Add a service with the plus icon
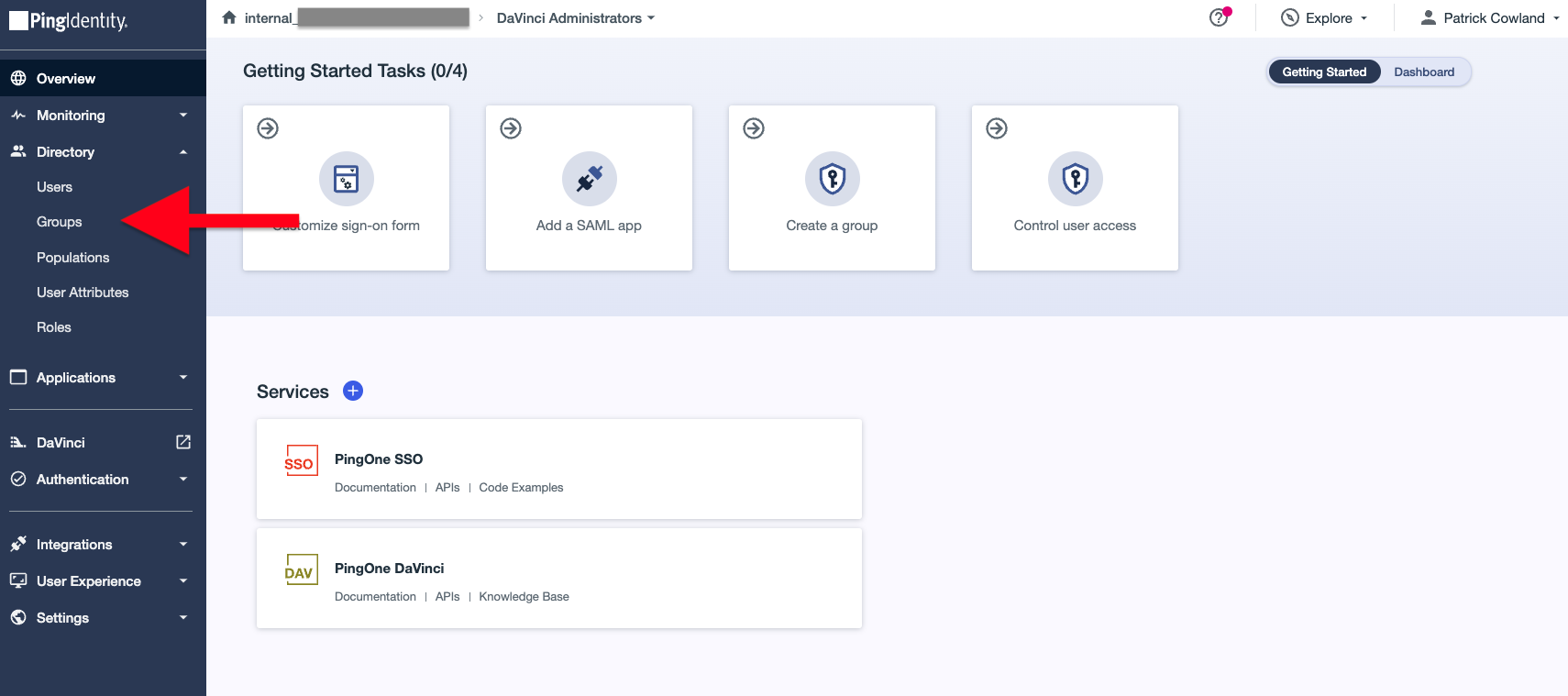 [x=353, y=391]
